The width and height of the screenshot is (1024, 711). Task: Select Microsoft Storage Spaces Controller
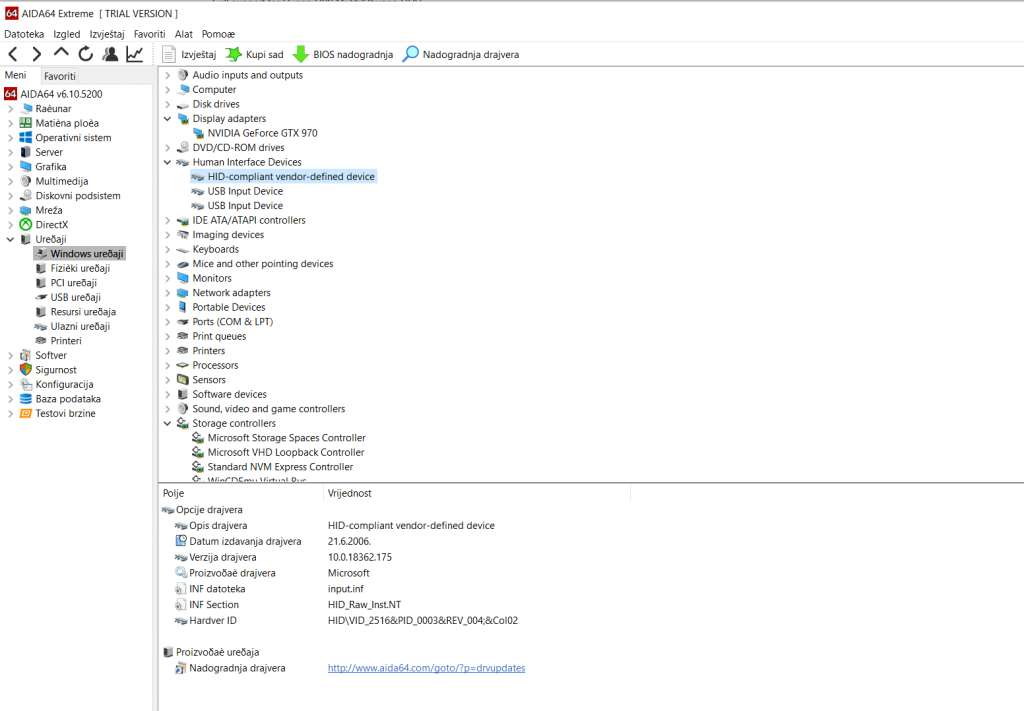(x=279, y=437)
